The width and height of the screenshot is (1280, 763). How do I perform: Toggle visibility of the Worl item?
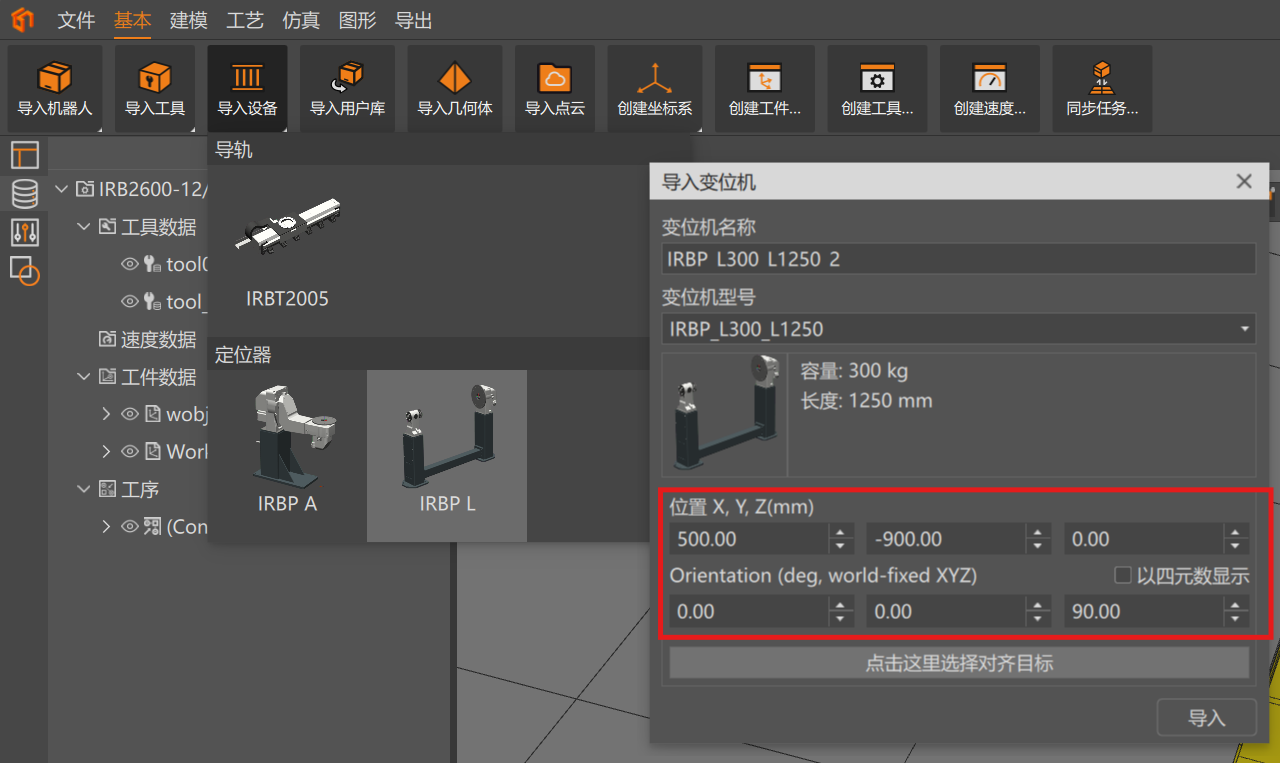click(x=129, y=452)
